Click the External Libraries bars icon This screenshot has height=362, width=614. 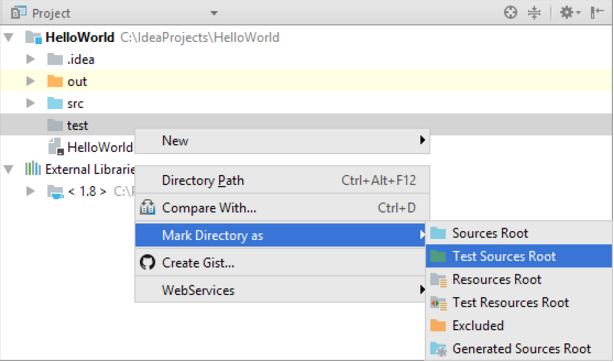click(x=33, y=169)
